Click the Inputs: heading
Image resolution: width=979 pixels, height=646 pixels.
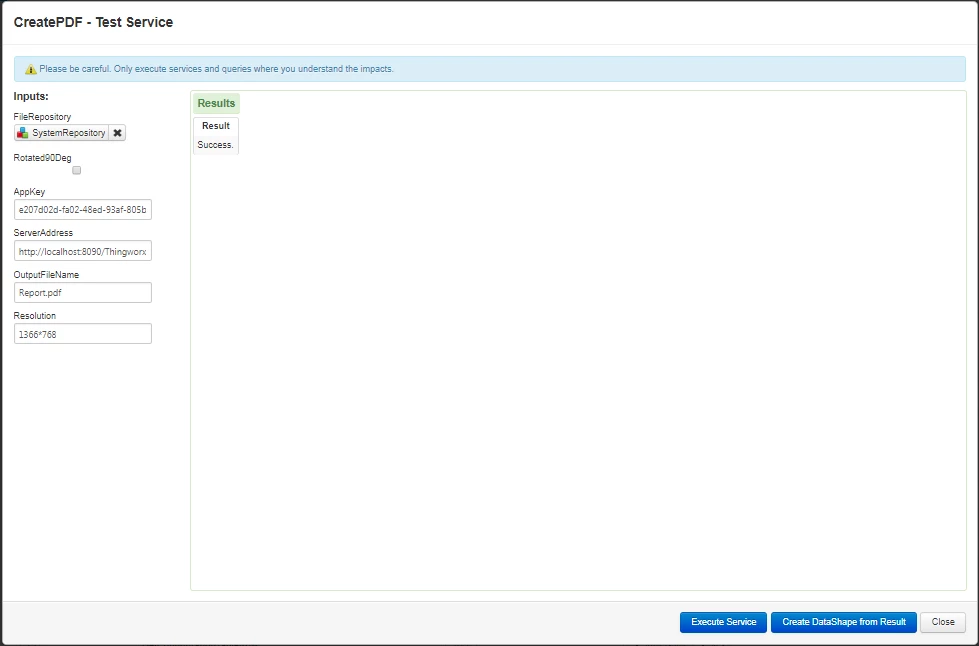click(31, 96)
